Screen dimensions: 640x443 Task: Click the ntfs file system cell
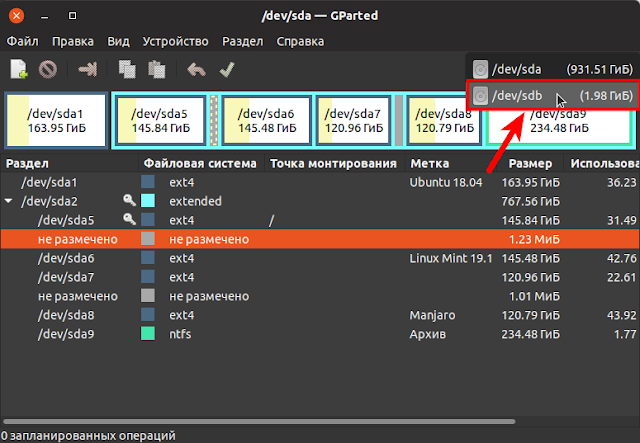180,334
